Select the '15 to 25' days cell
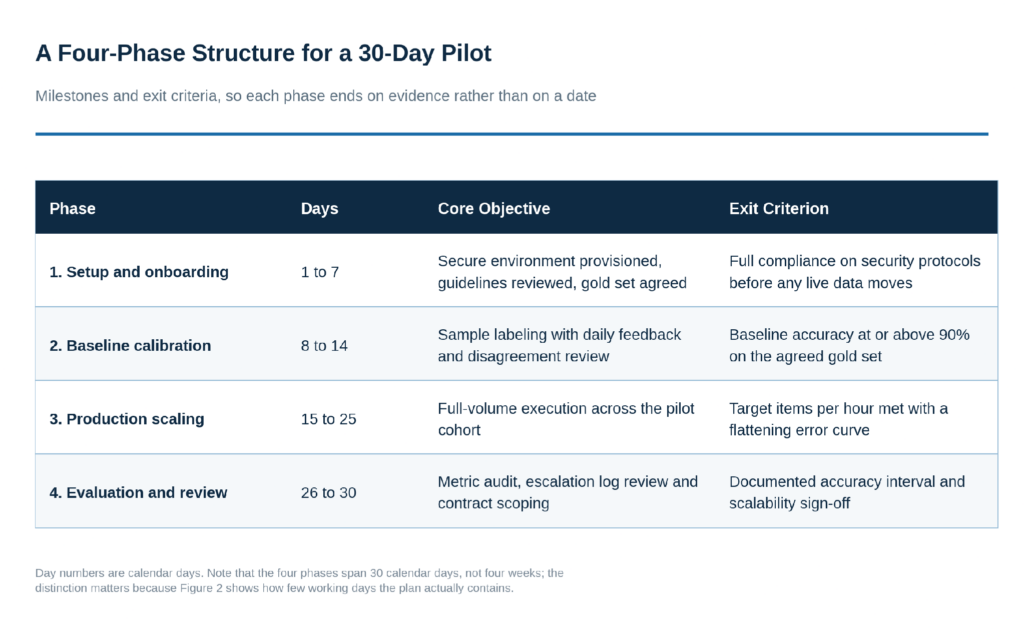This screenshot has height=629, width=1024. [x=328, y=419]
